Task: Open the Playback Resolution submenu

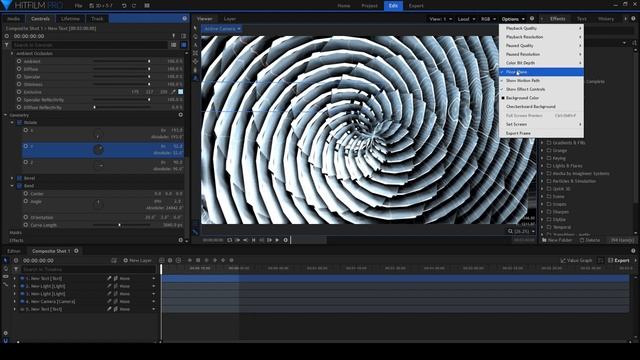Action: 541,37
